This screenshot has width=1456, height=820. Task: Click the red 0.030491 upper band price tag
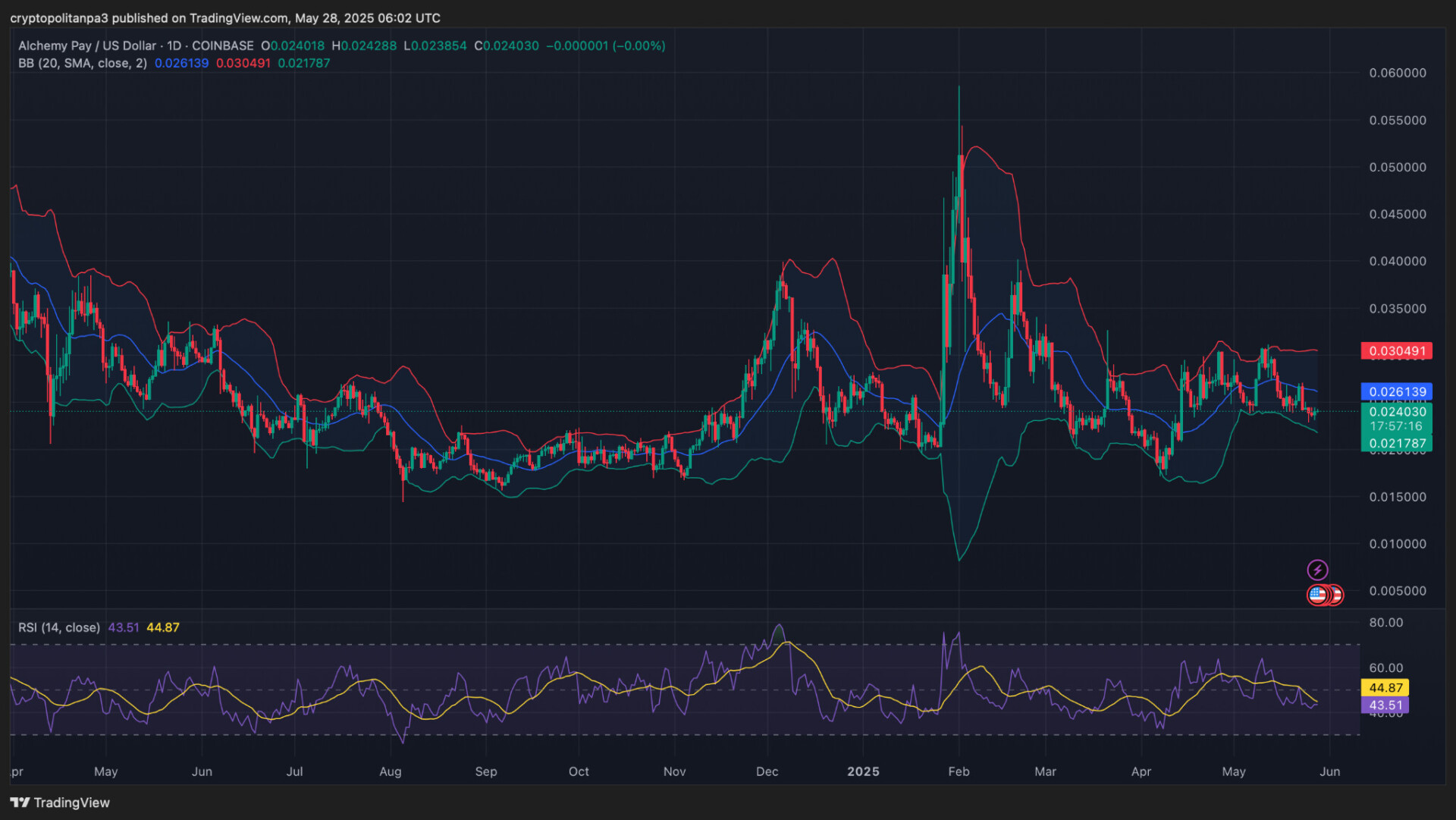tap(1397, 351)
